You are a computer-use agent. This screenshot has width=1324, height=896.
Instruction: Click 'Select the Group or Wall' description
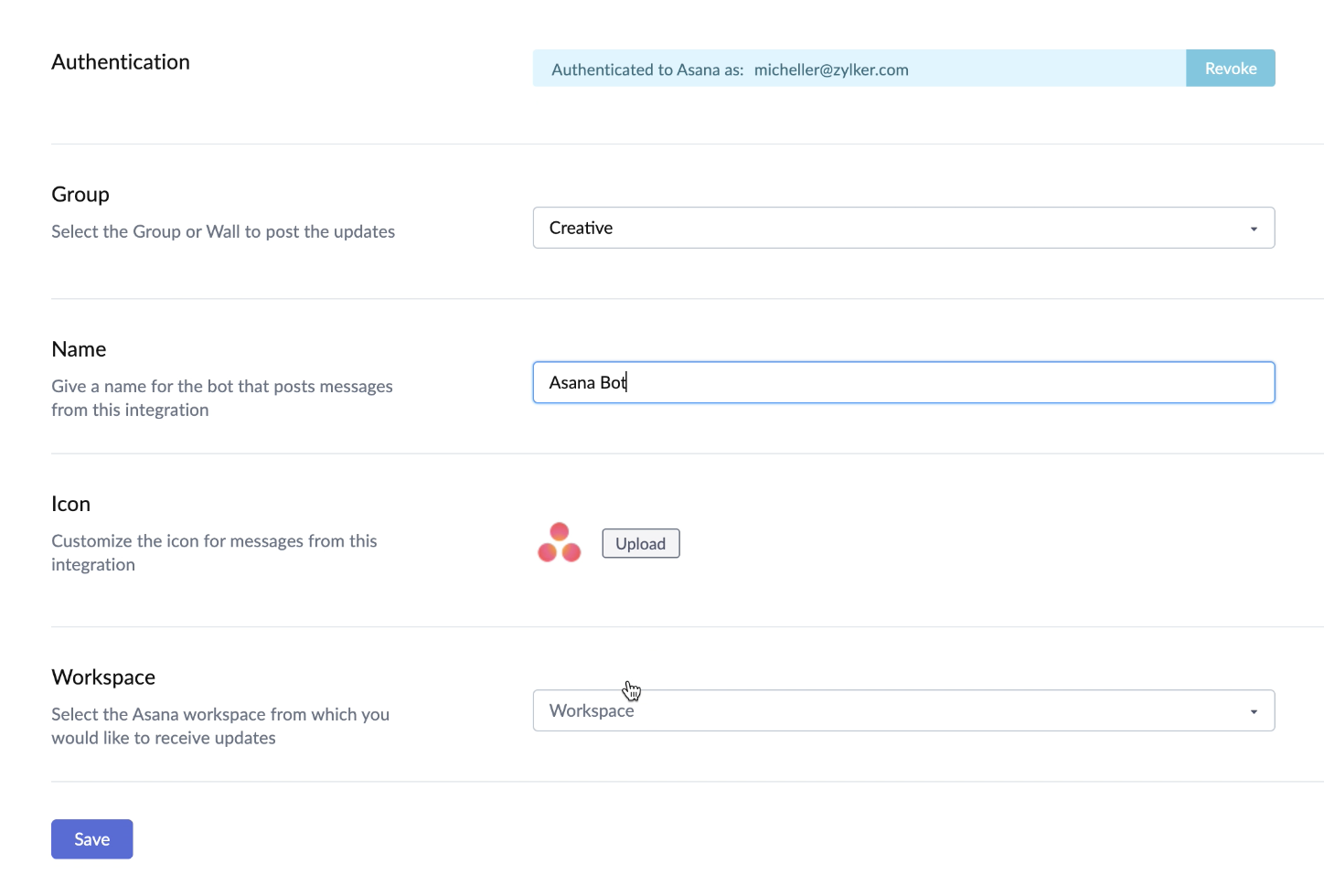223,231
